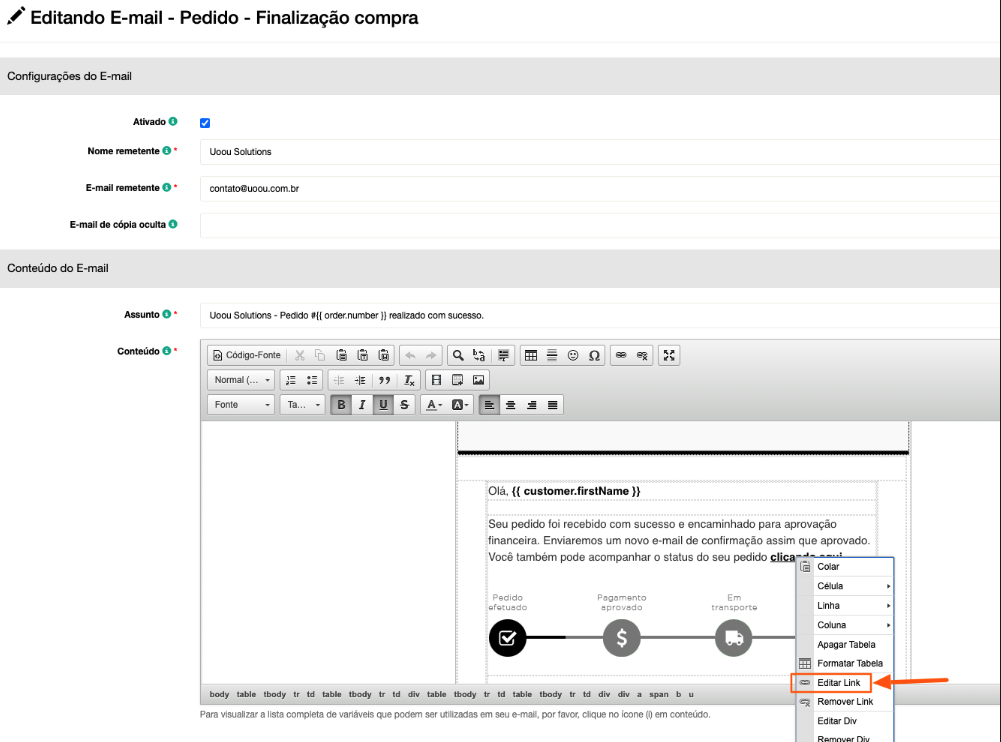Viewport: 1001px width, 742px height.
Task: Click the Copy icon in editor toolbar
Action: pos(320,355)
